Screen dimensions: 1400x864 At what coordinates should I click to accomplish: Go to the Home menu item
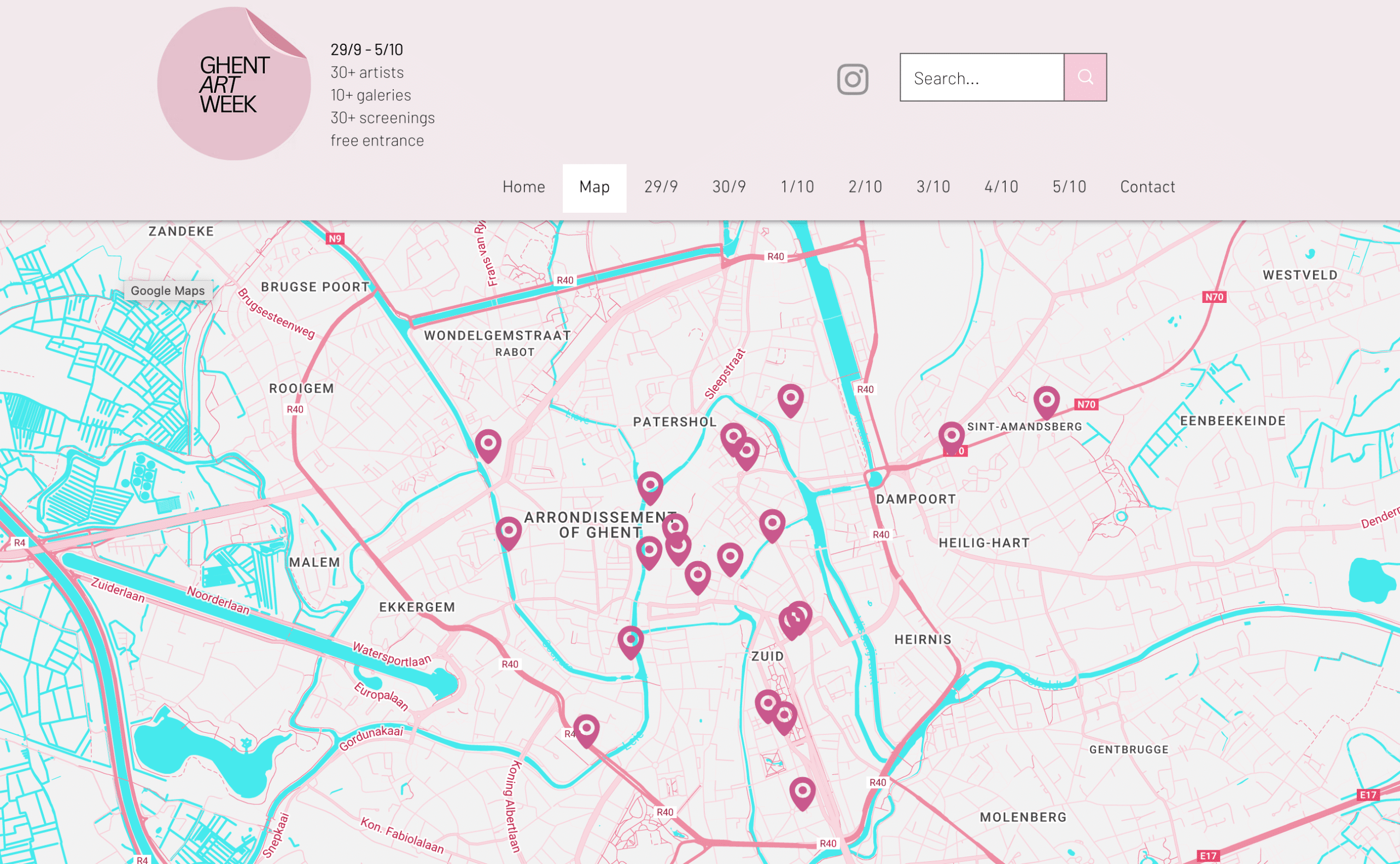523,187
